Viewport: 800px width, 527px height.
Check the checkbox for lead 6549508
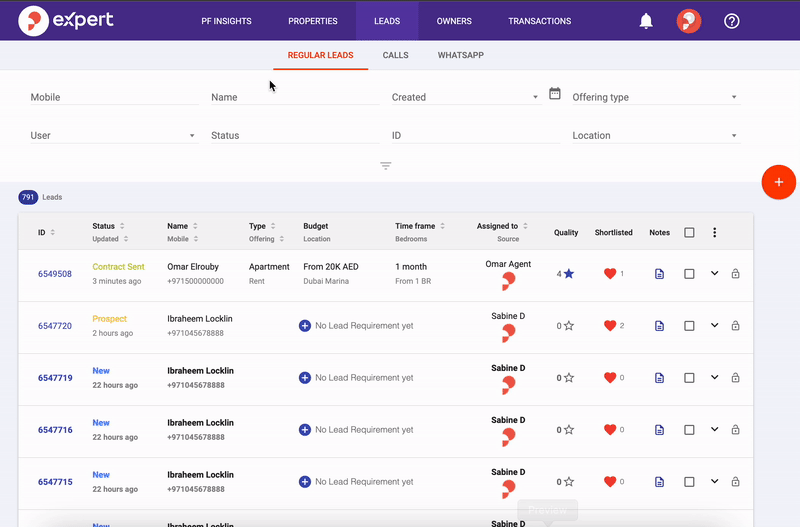(x=689, y=274)
